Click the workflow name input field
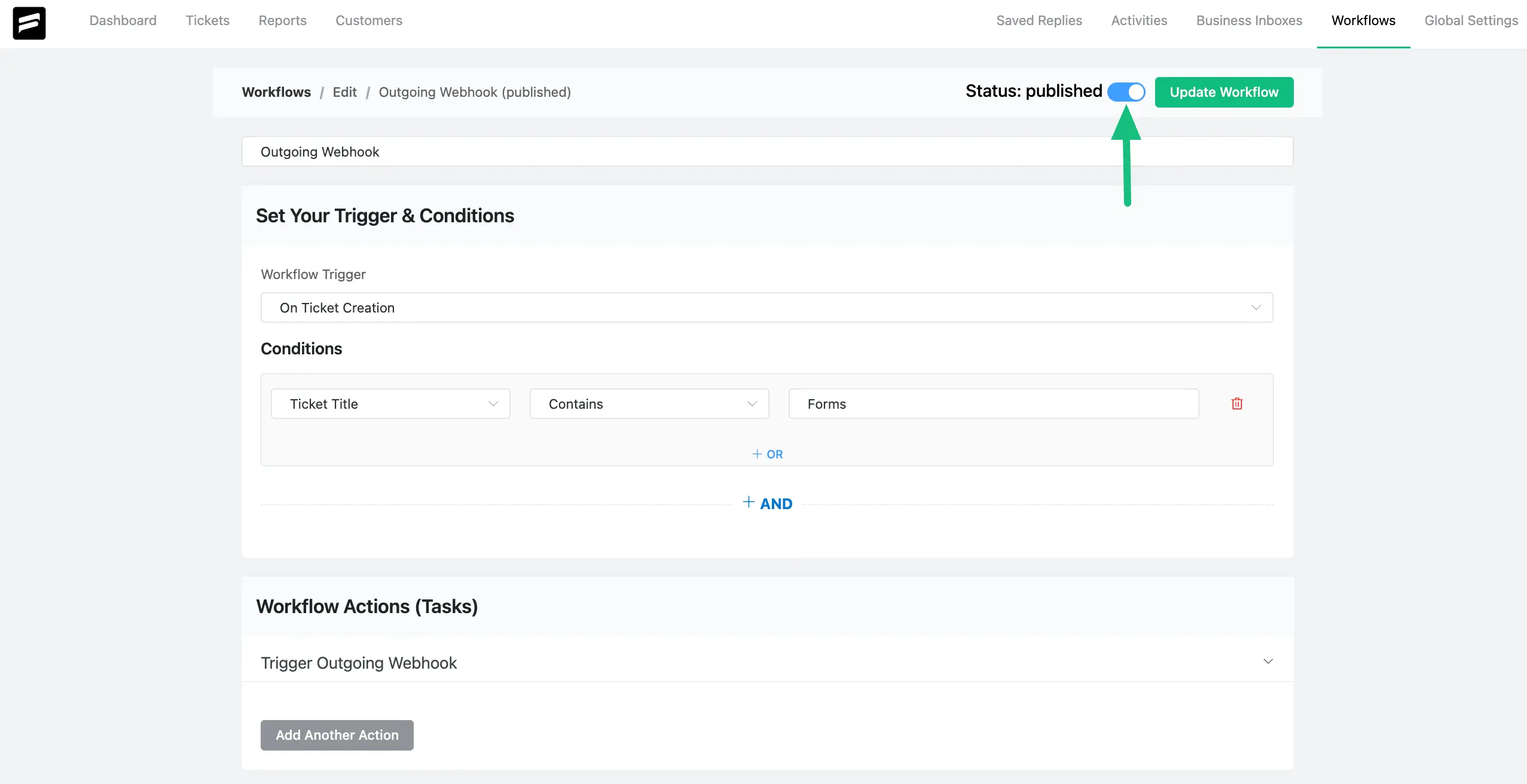The image size is (1527, 784). click(767, 152)
